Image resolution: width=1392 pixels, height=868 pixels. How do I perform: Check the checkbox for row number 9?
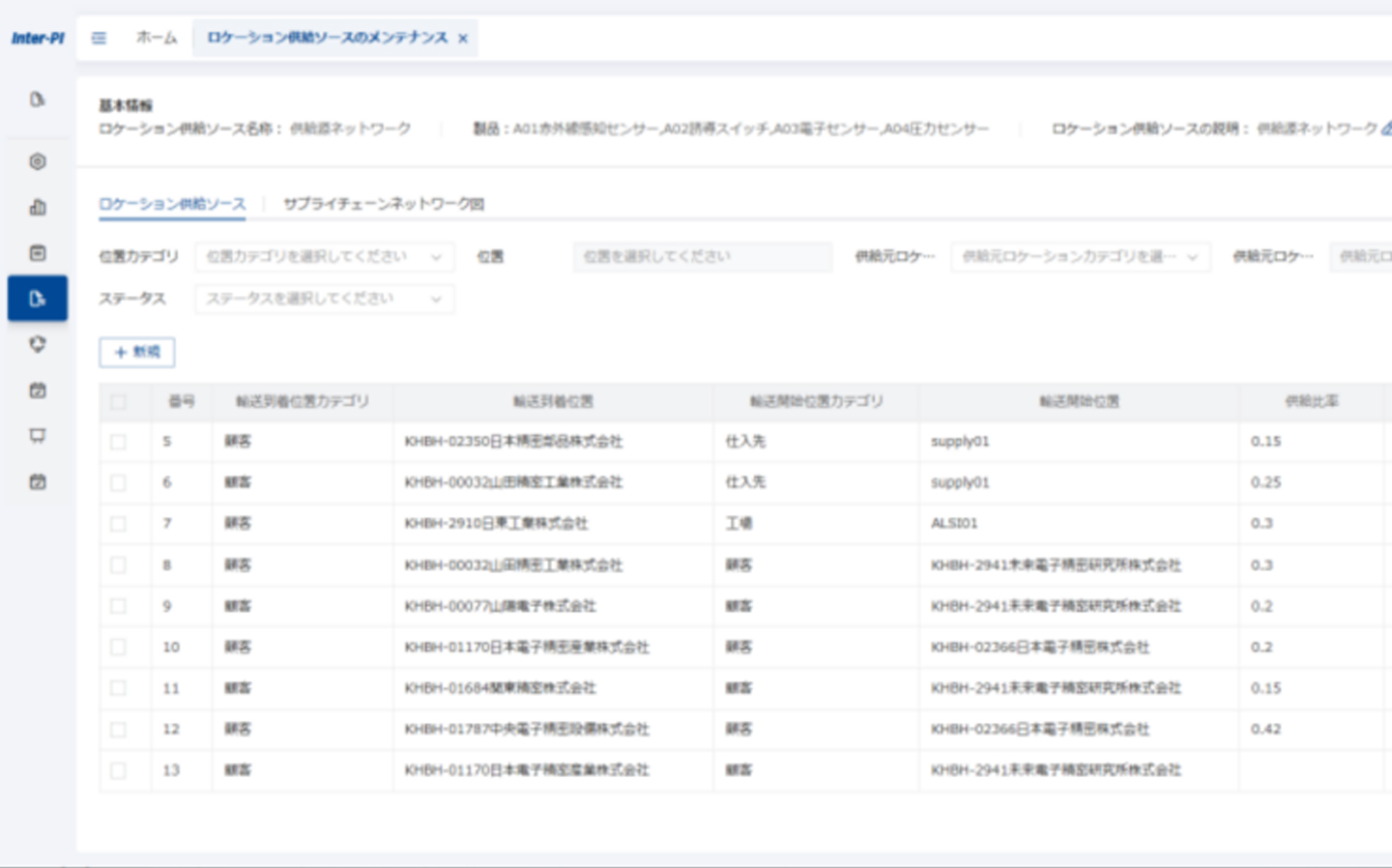118,606
